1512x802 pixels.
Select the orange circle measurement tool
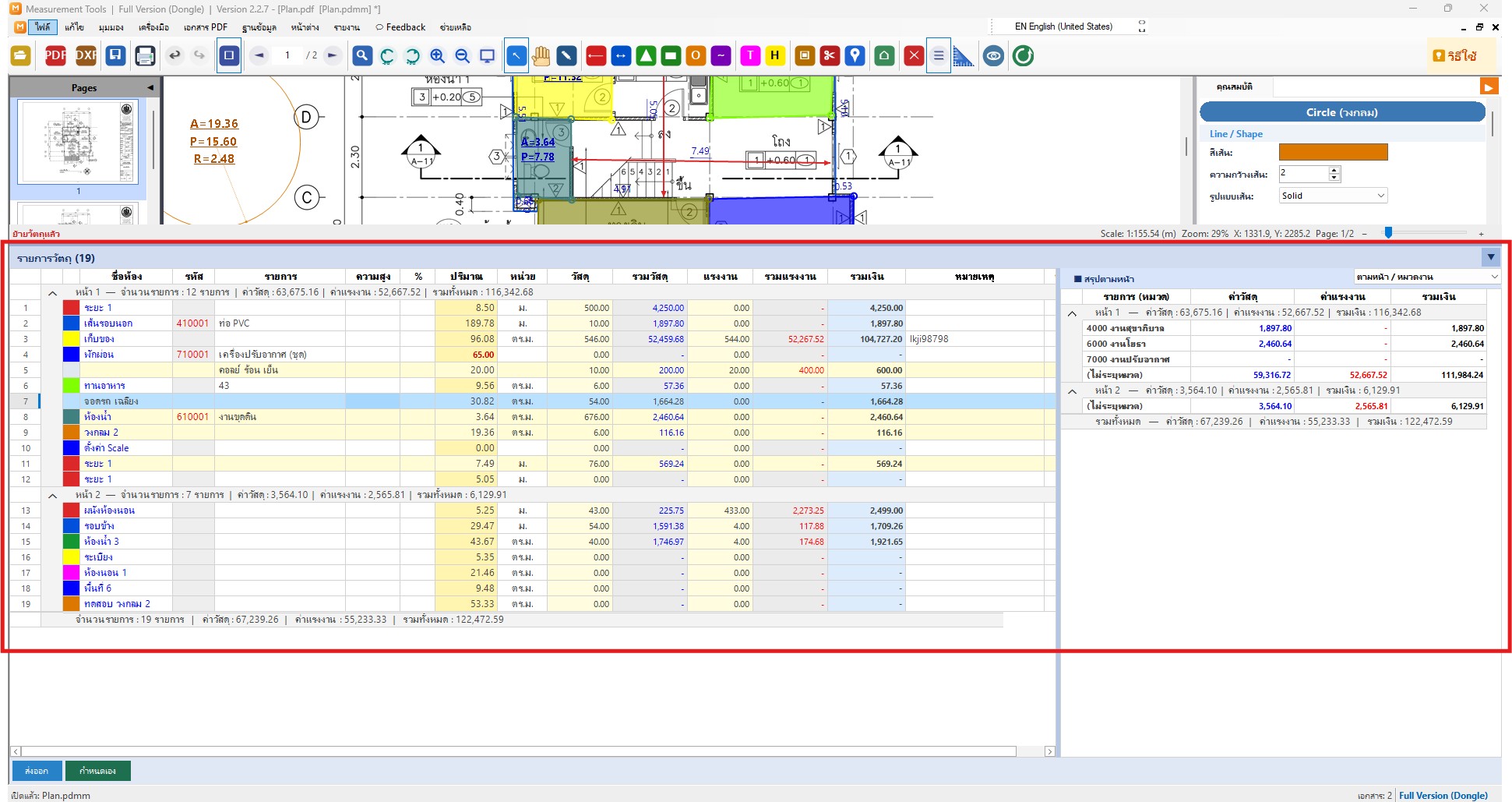pyautogui.click(x=696, y=55)
